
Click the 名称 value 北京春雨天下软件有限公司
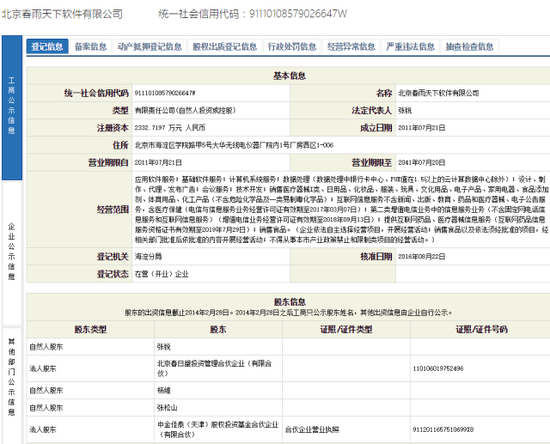coord(438,93)
